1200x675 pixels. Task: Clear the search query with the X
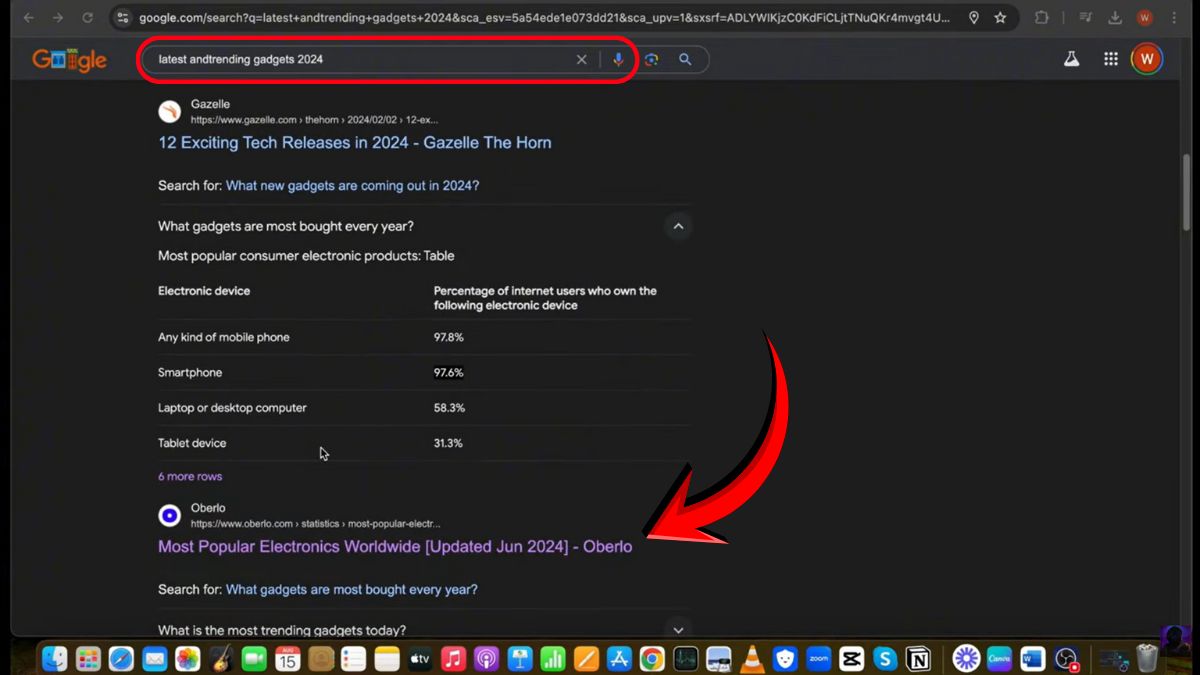point(581,59)
